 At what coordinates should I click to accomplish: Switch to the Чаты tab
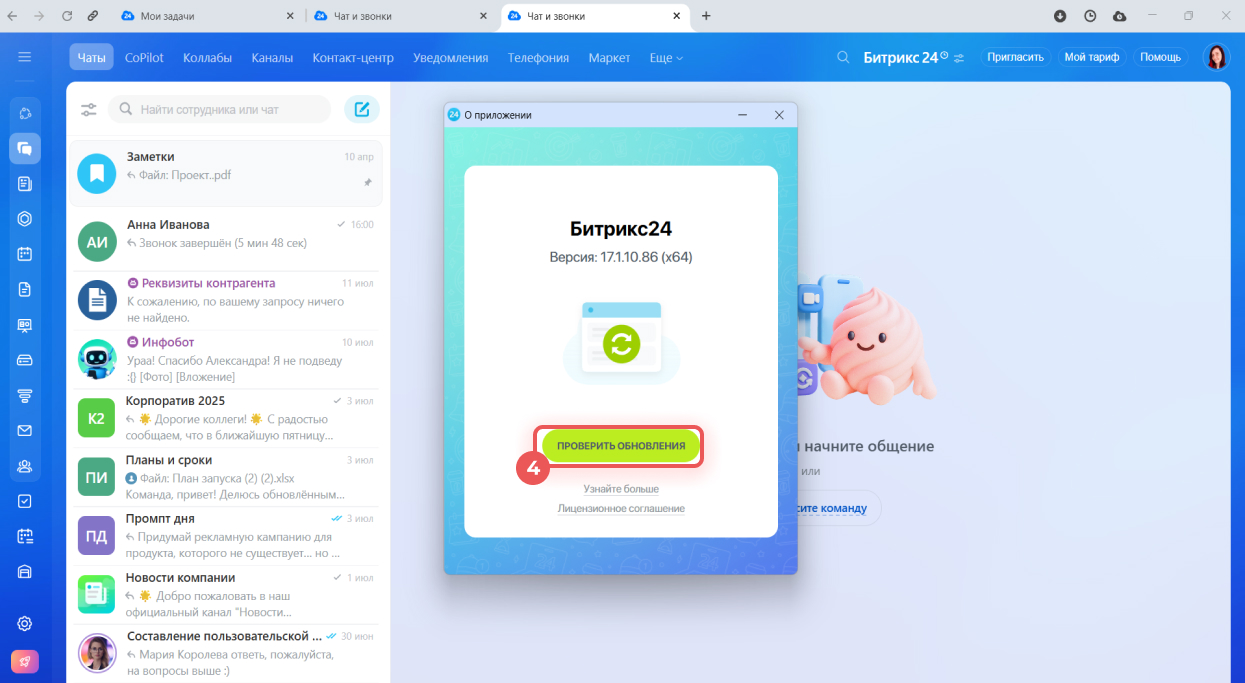point(91,58)
